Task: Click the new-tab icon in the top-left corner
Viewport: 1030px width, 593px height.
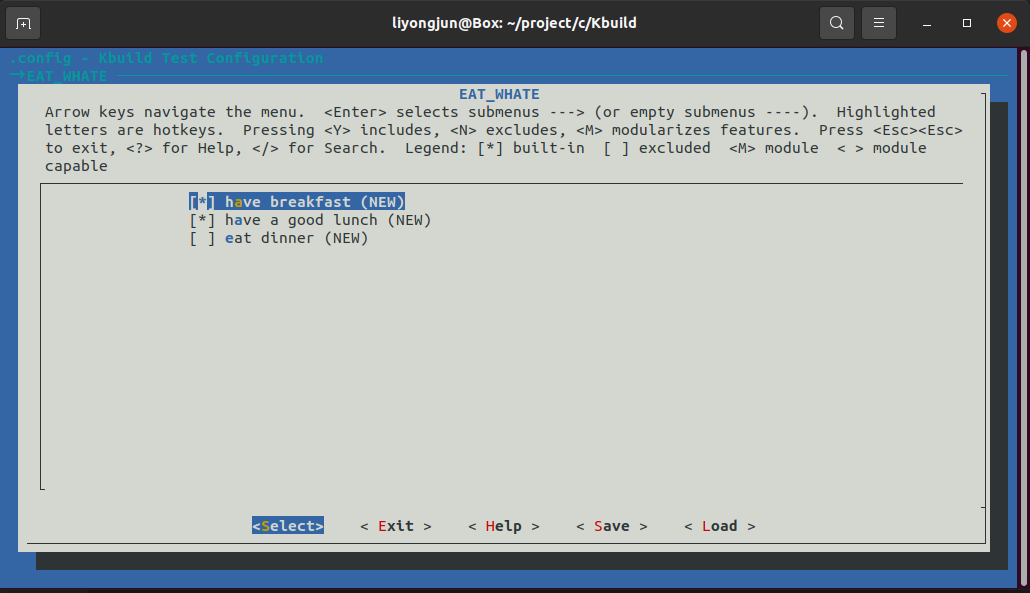Action: [22, 22]
